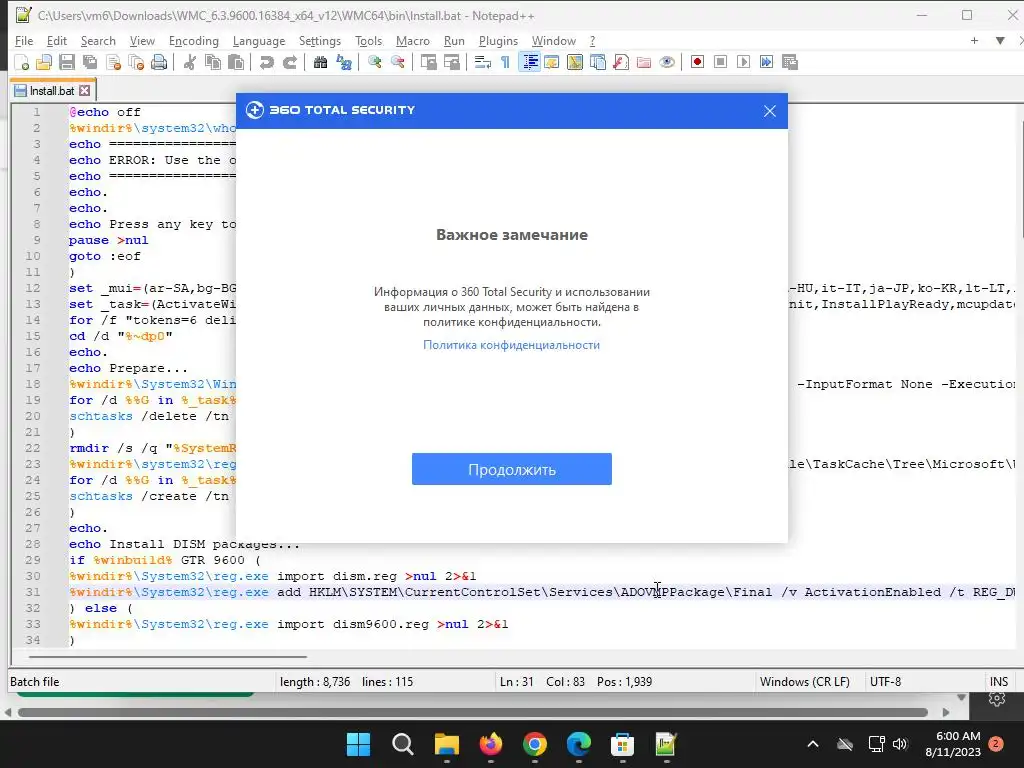Launch Google Chrome from the taskbar
The height and width of the screenshot is (768, 1024).
tap(535, 744)
